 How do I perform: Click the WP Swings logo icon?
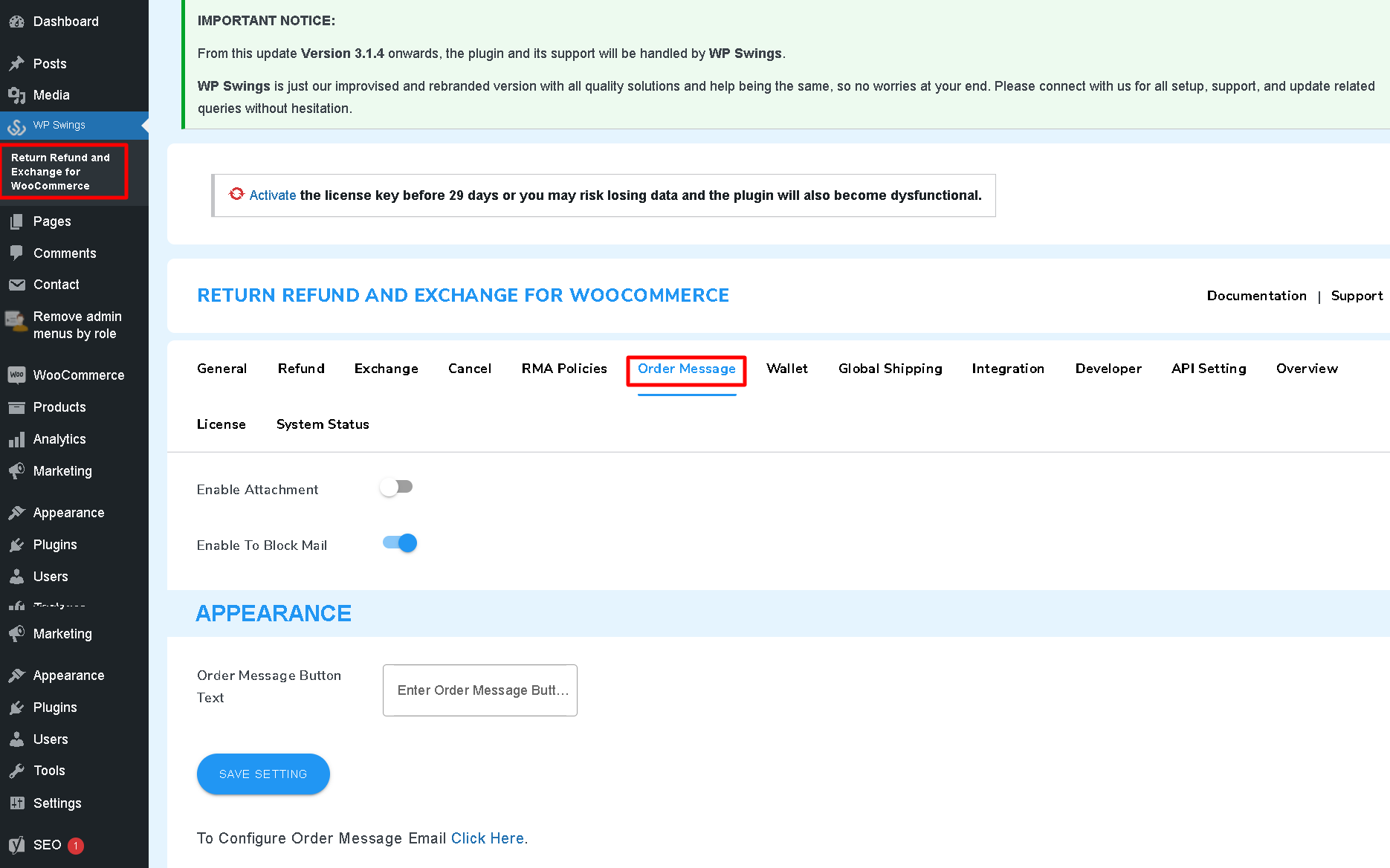point(16,126)
